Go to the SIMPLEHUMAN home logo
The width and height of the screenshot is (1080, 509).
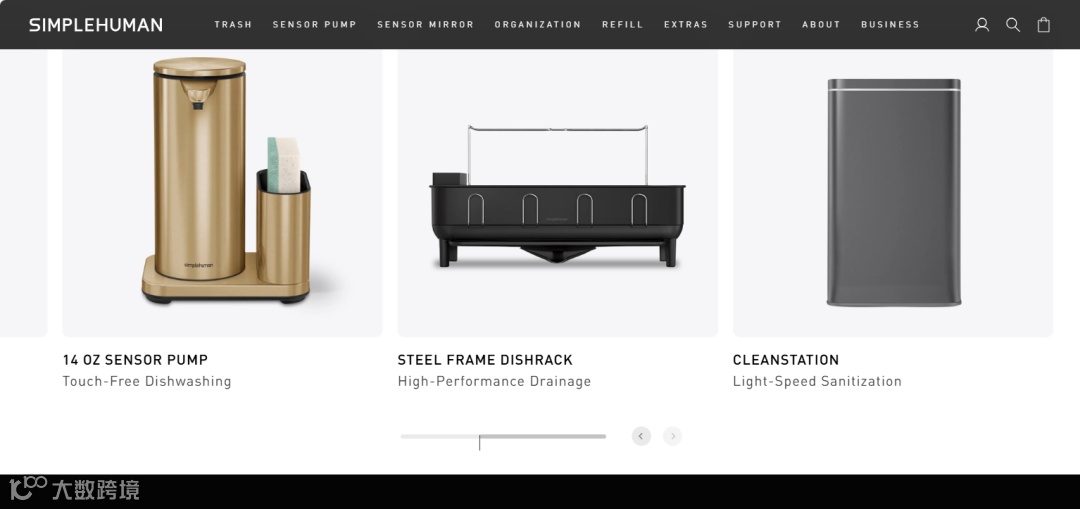tap(96, 25)
